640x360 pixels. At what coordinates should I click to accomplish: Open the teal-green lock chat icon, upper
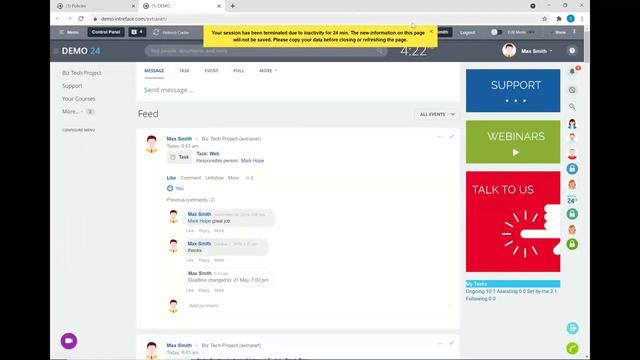[572, 214]
